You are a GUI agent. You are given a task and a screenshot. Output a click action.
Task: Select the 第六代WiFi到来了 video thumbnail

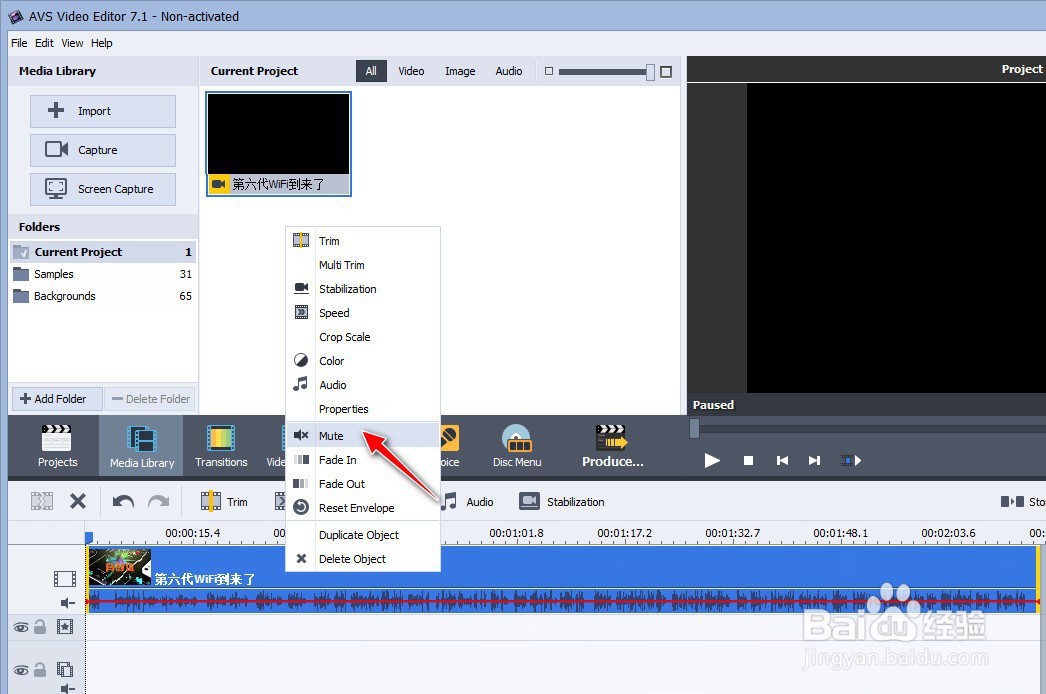pos(278,135)
